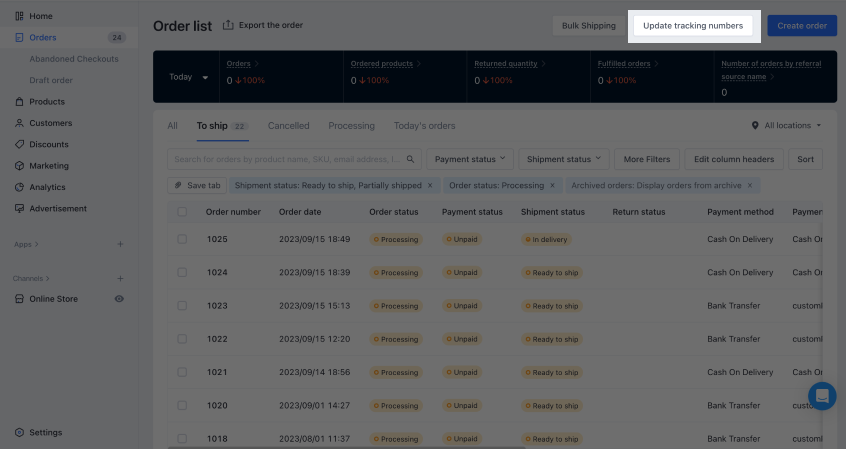The height and width of the screenshot is (449, 846).
Task: Switch to the Processing tab
Action: pos(351,126)
